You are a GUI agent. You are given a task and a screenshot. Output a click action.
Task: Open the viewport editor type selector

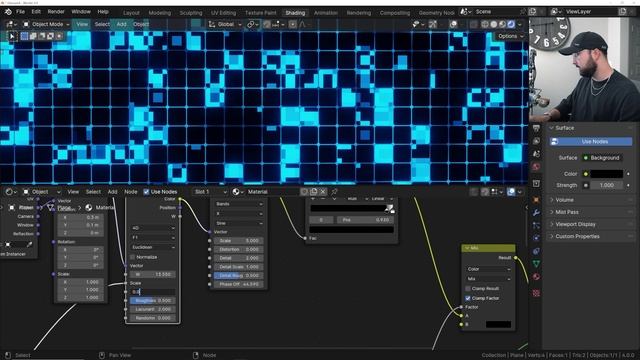pyautogui.click(x=10, y=24)
